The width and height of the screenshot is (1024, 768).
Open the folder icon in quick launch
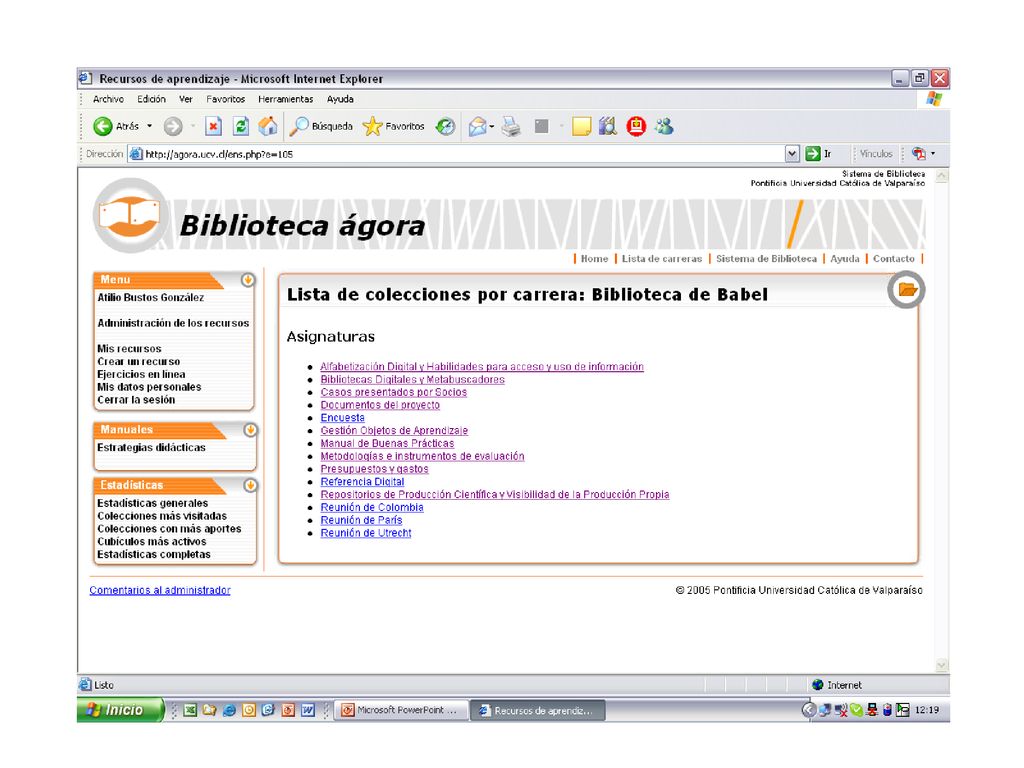(x=210, y=710)
